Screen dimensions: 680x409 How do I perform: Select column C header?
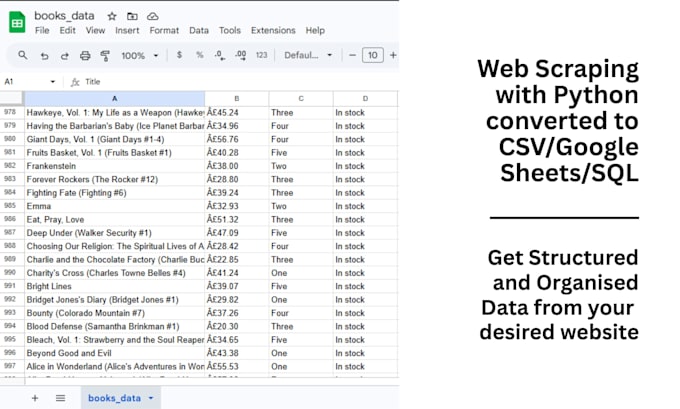click(301, 99)
